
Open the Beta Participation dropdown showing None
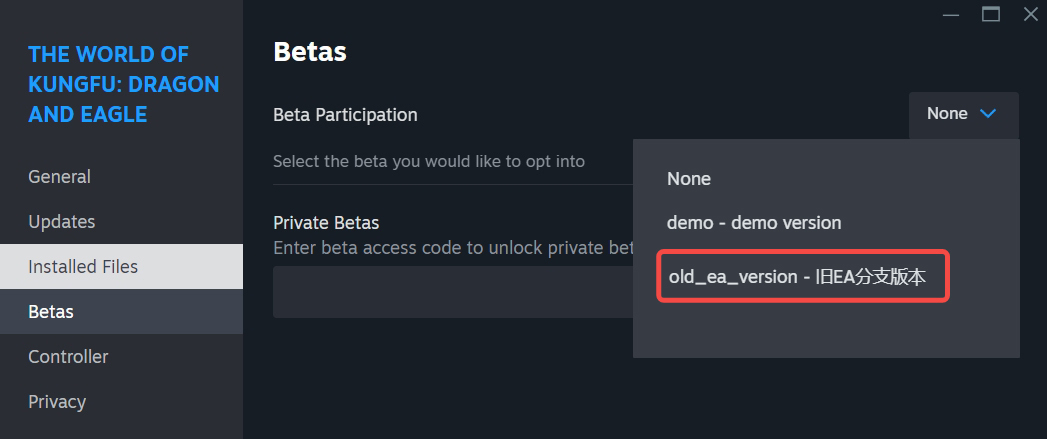964,114
